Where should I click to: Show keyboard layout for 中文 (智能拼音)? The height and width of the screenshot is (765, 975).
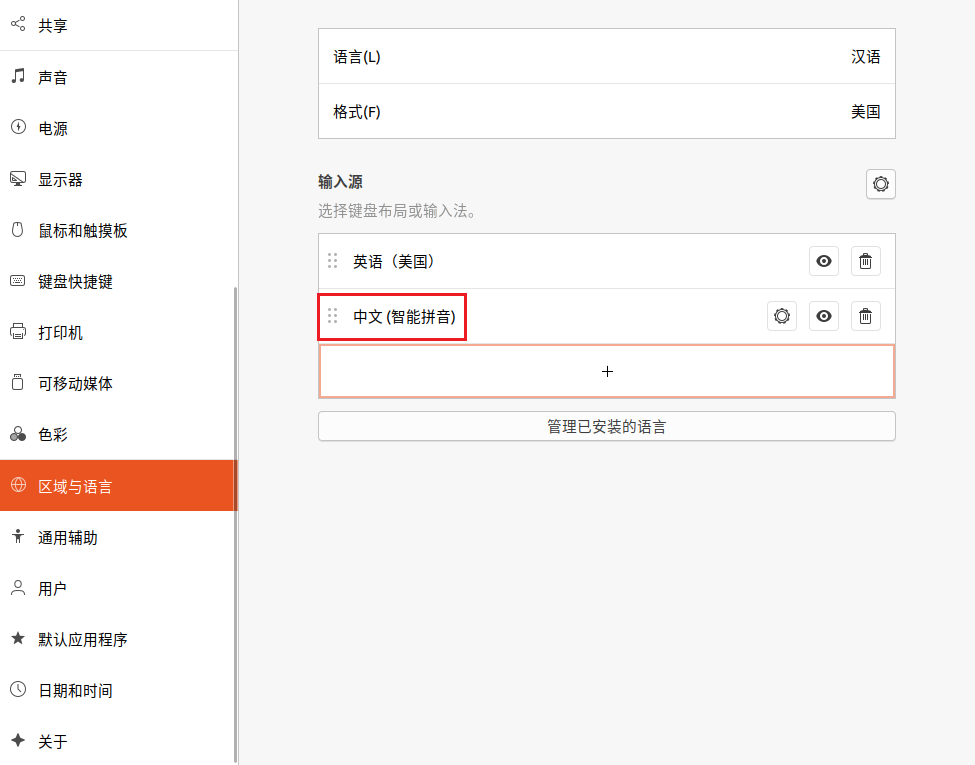(824, 316)
